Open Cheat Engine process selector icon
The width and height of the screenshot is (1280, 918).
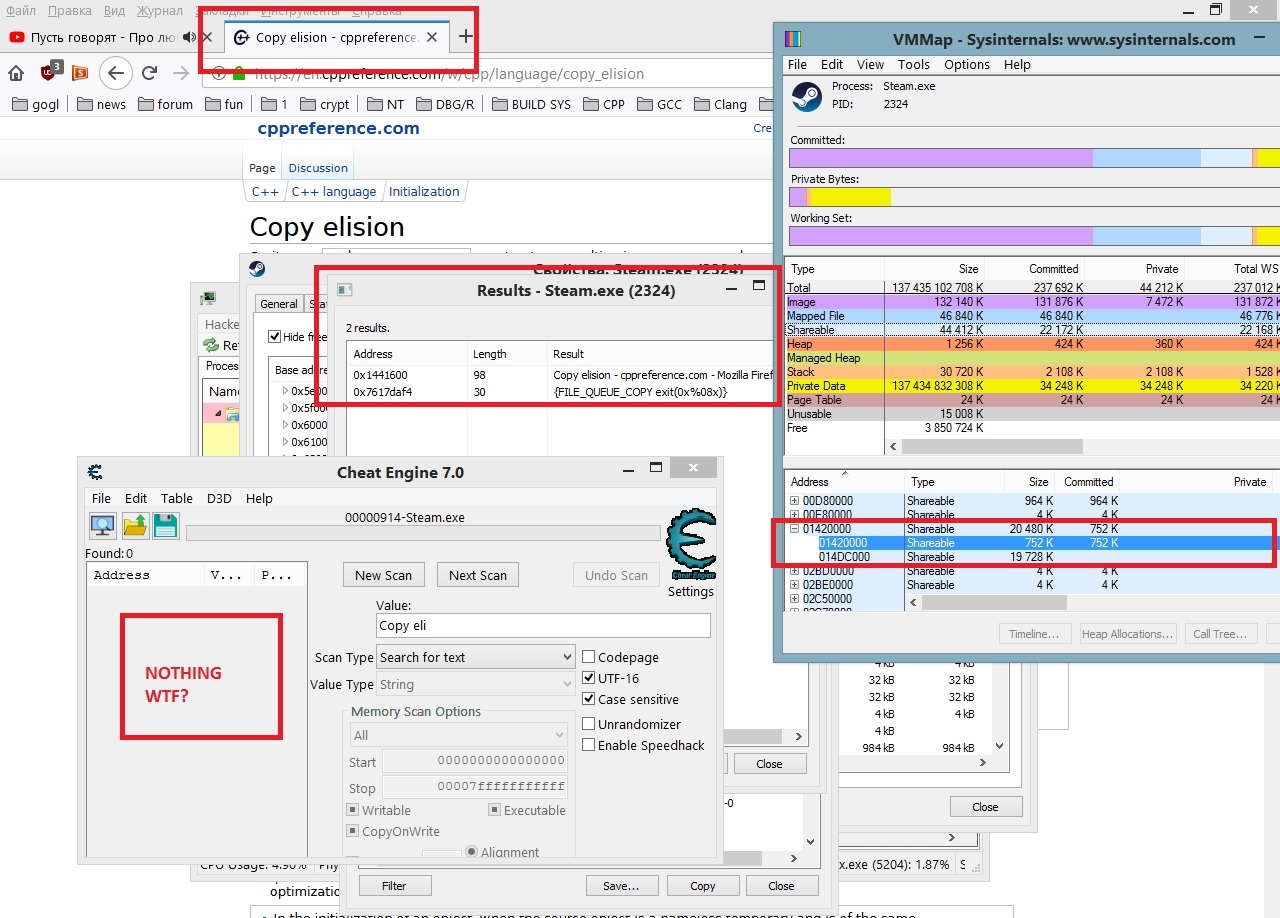pos(102,526)
